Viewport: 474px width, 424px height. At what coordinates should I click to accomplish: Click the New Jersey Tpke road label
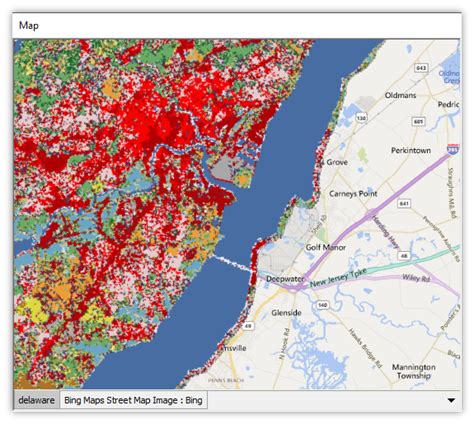pyautogui.click(x=338, y=279)
